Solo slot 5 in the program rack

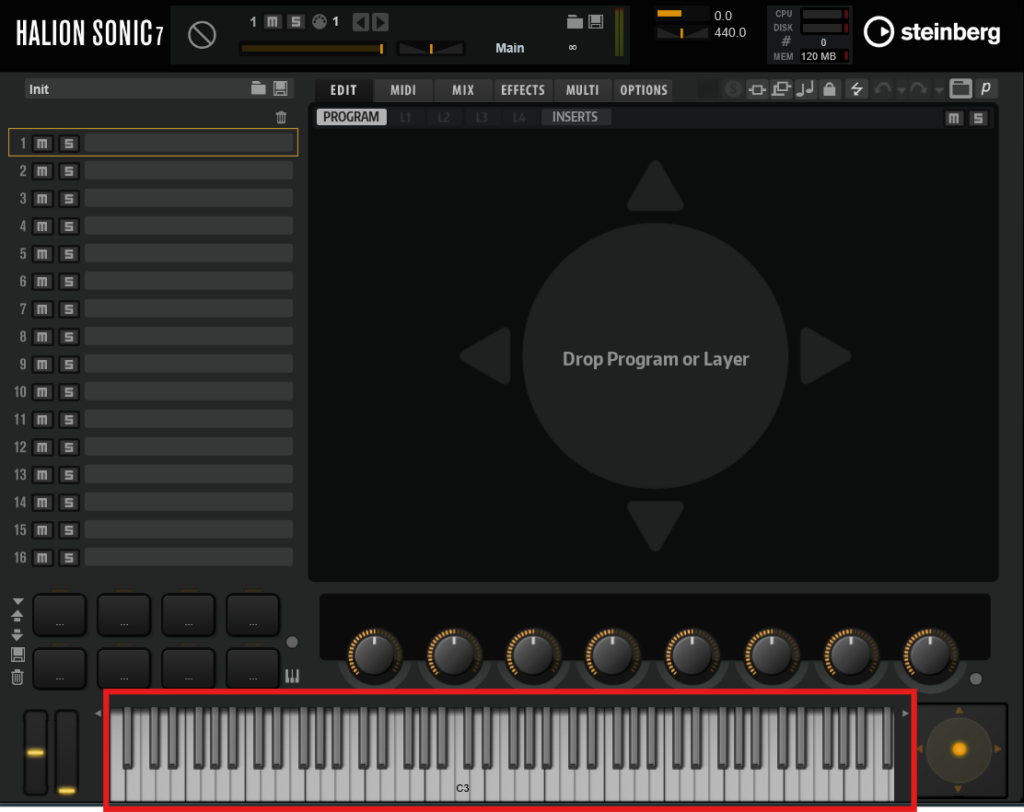pos(68,254)
